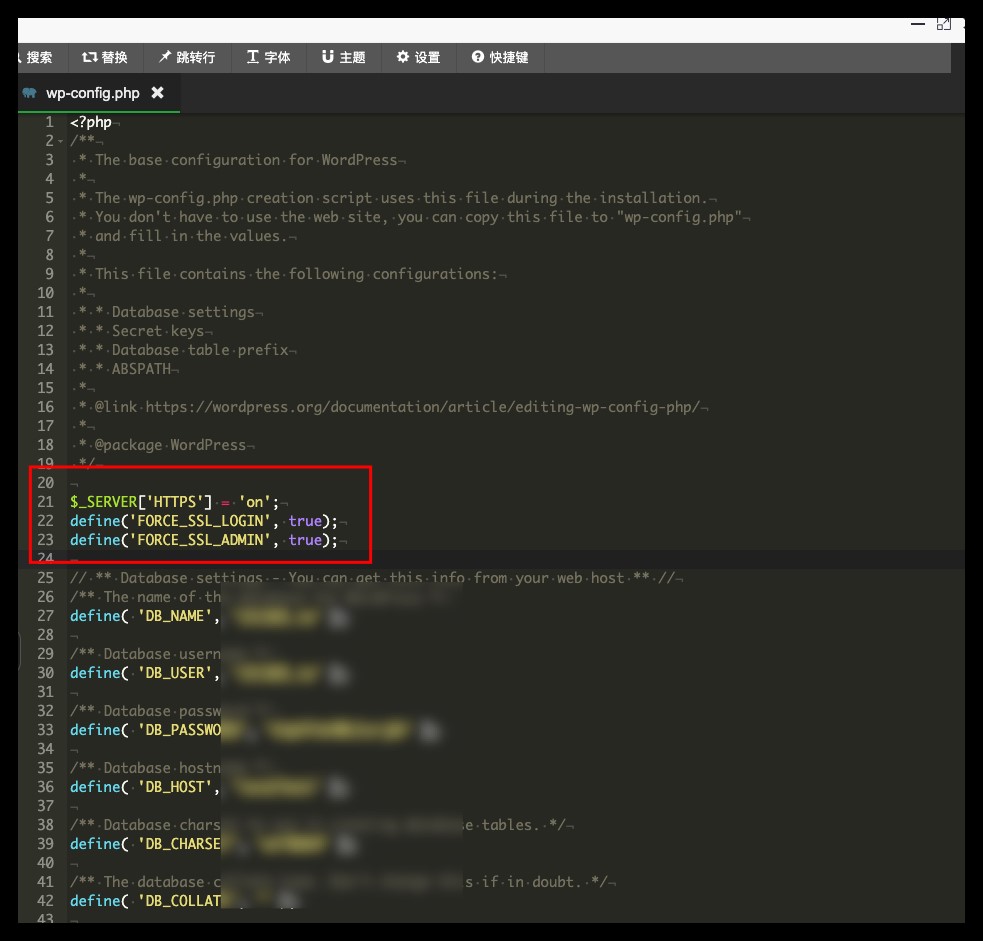The image size is (983, 941).
Task: Click the PHP elephant icon on tab
Action: [x=29, y=93]
